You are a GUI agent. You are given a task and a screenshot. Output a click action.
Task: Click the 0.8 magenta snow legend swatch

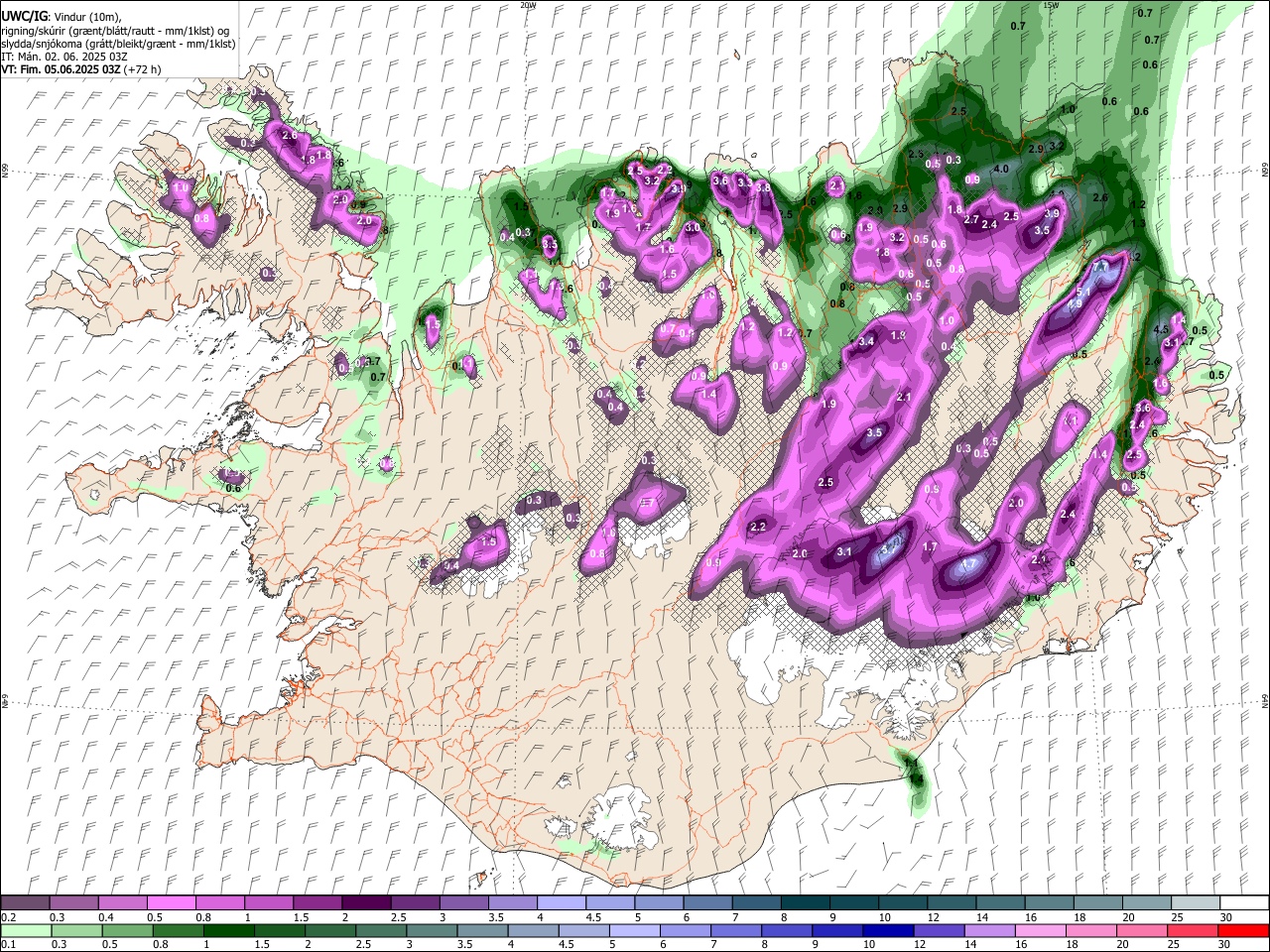pos(219,903)
